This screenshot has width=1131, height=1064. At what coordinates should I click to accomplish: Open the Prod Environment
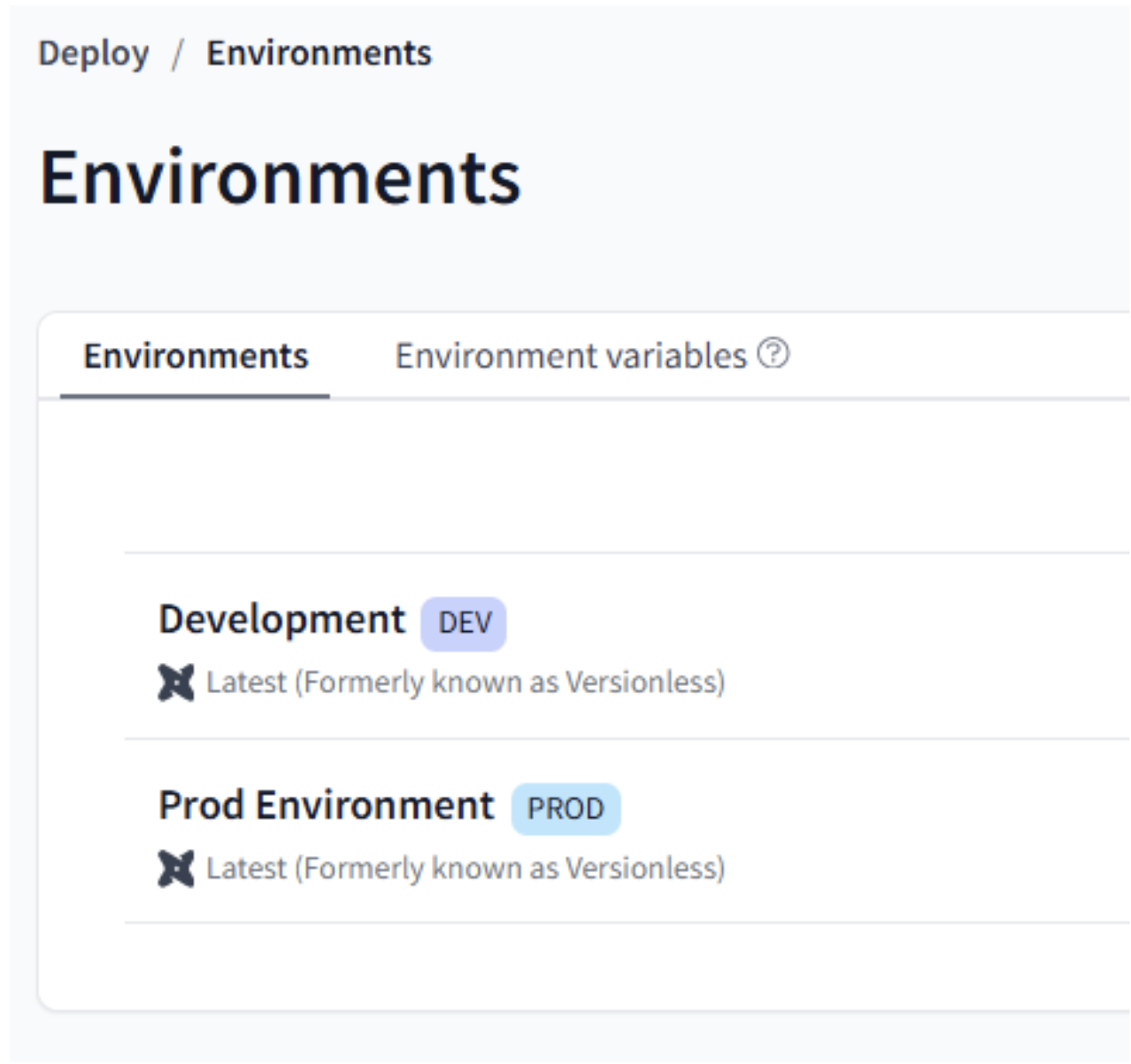point(326,805)
